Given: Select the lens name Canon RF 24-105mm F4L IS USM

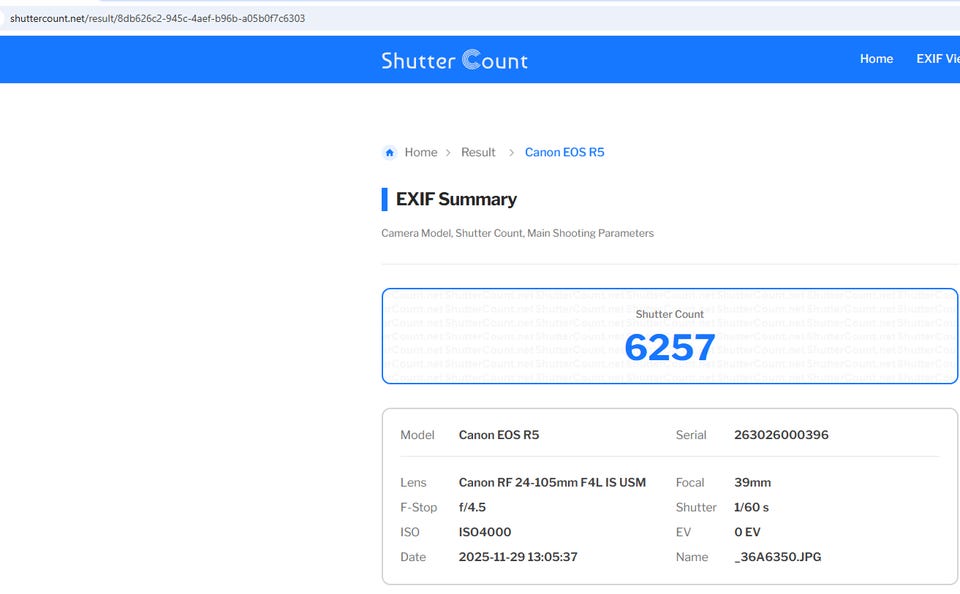Looking at the screenshot, I should pyautogui.click(x=552, y=483).
